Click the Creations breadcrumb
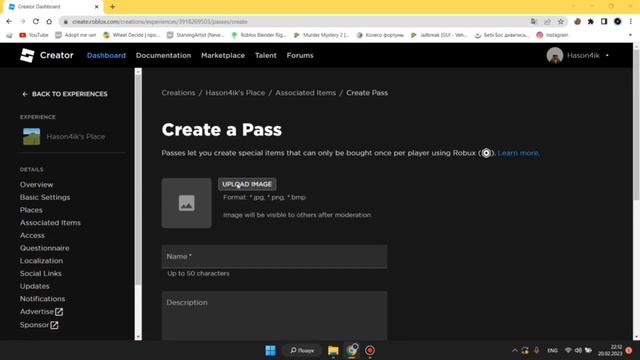This screenshot has width=640, height=360. [x=178, y=93]
